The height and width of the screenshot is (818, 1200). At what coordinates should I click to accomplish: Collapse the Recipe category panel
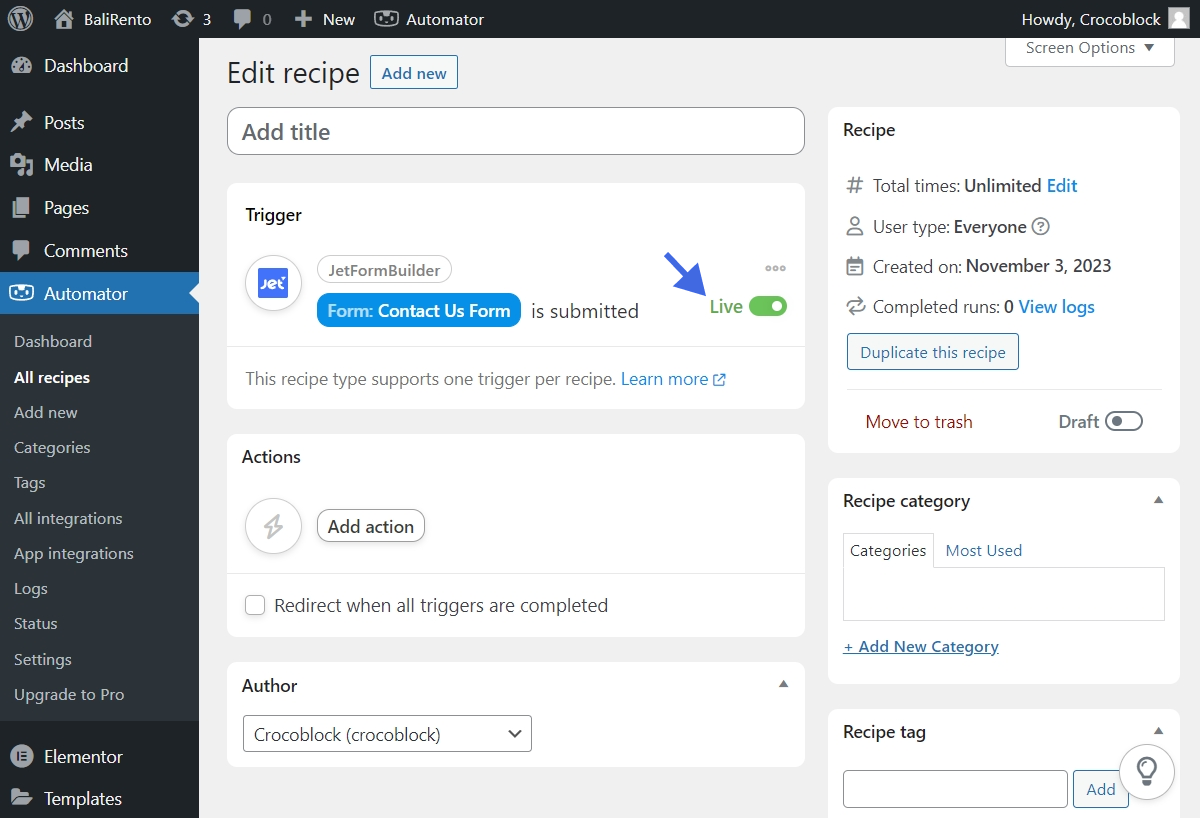click(x=1158, y=500)
